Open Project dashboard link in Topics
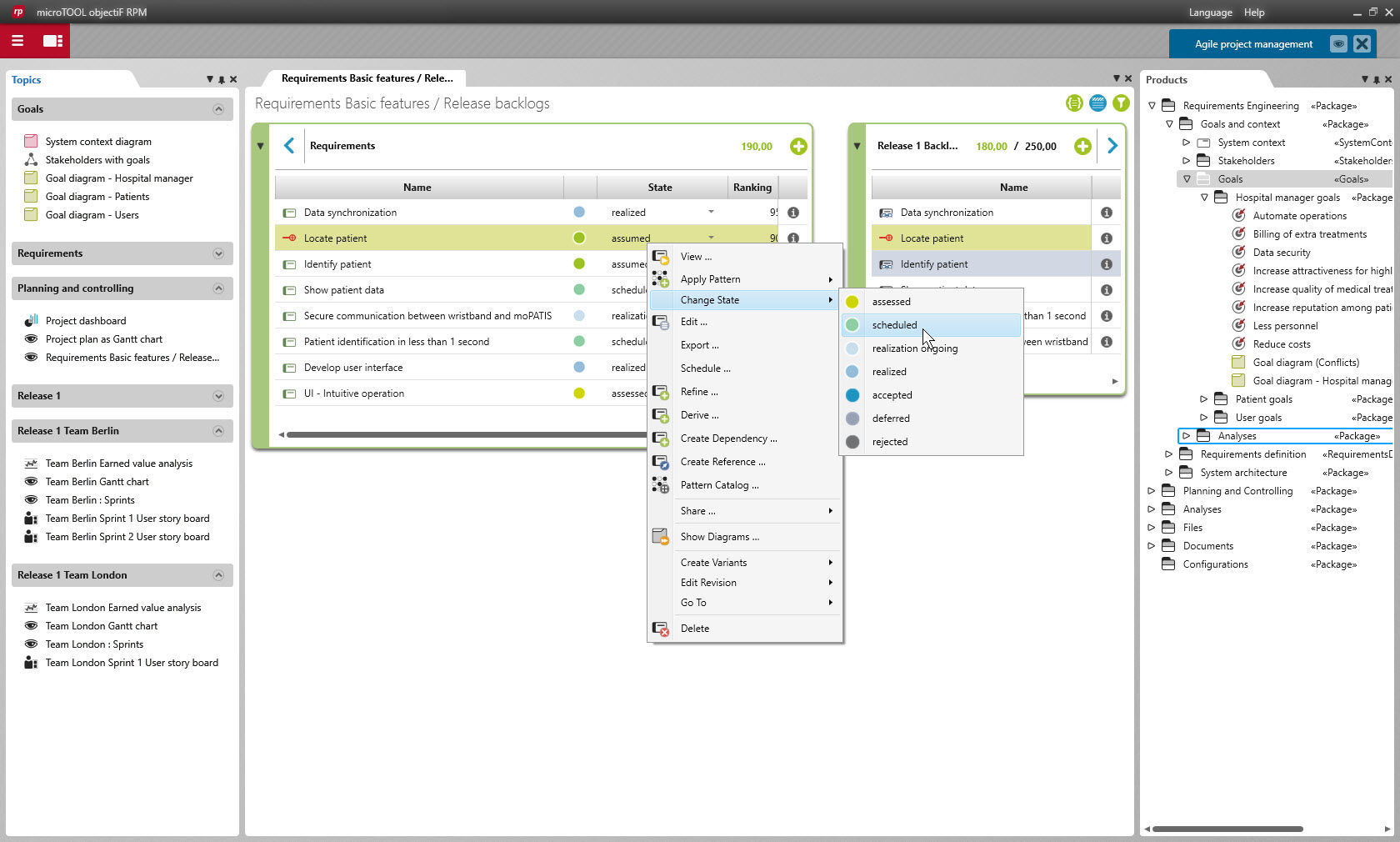The width and height of the screenshot is (1400, 842). 86,321
